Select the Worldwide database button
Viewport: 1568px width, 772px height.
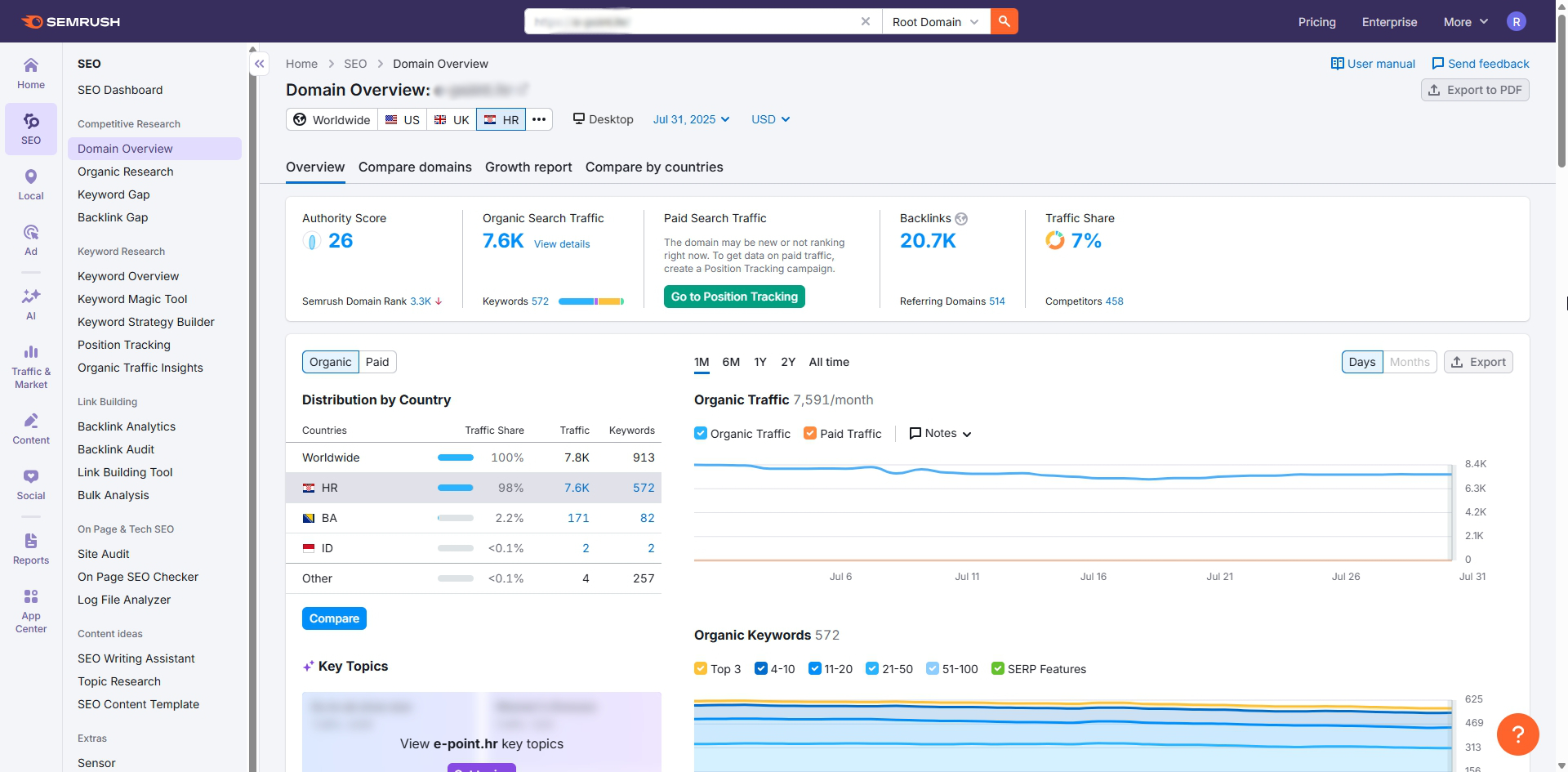[x=332, y=119]
